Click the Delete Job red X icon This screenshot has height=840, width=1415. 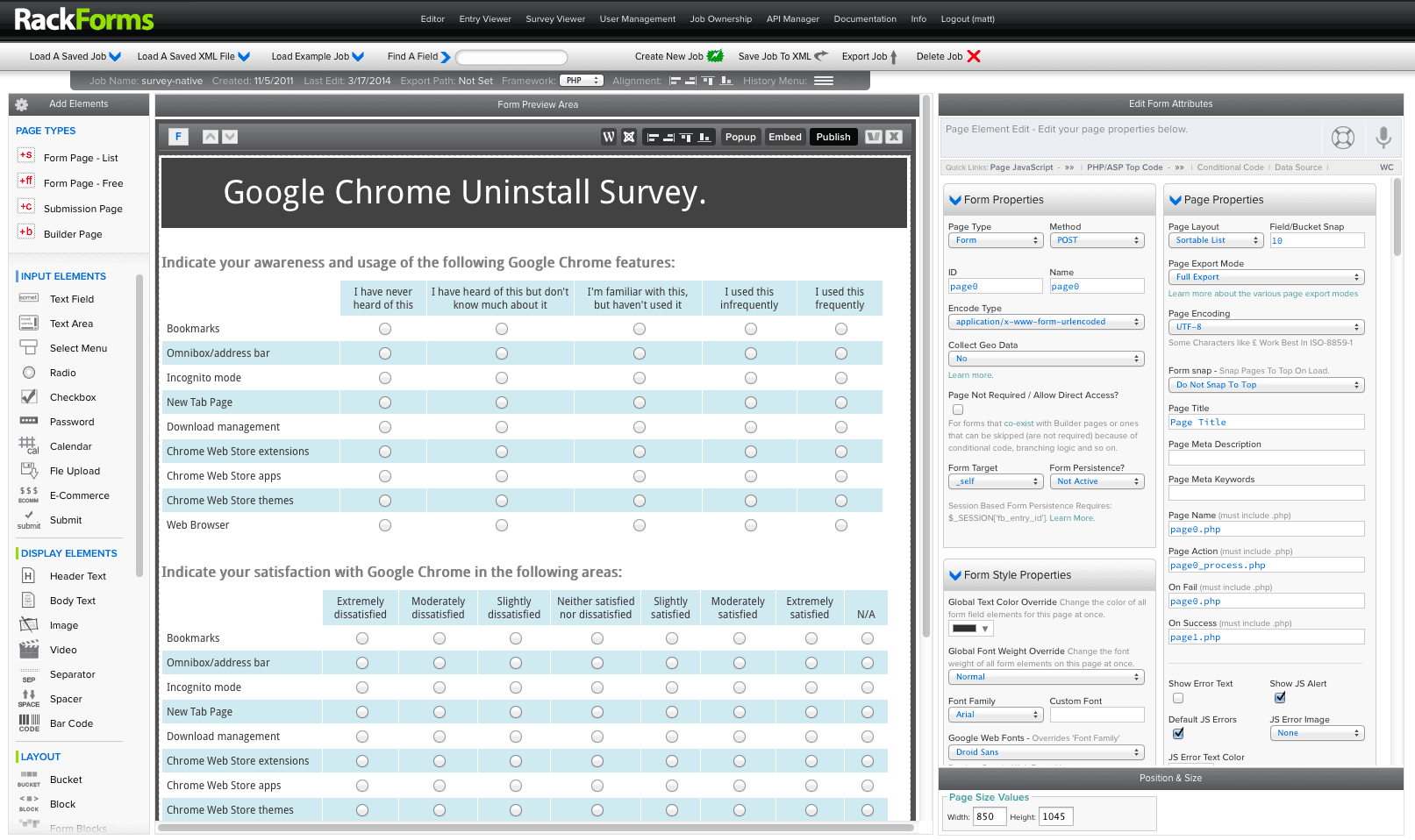click(x=974, y=56)
